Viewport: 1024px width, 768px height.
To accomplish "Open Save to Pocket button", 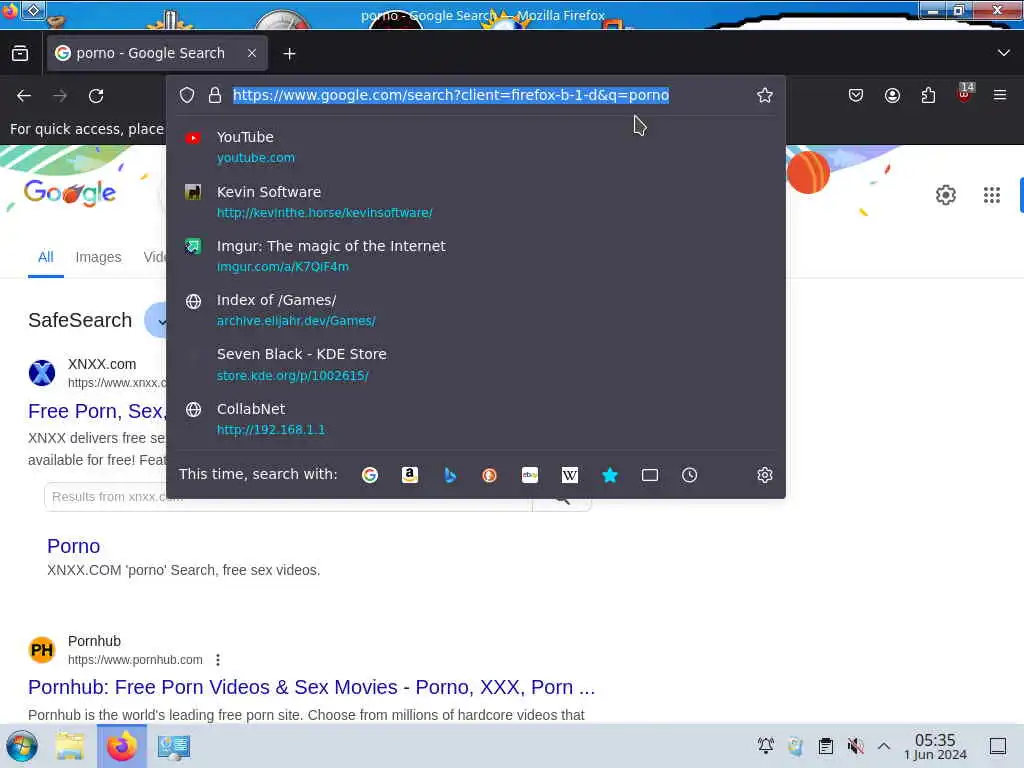I will click(x=856, y=95).
